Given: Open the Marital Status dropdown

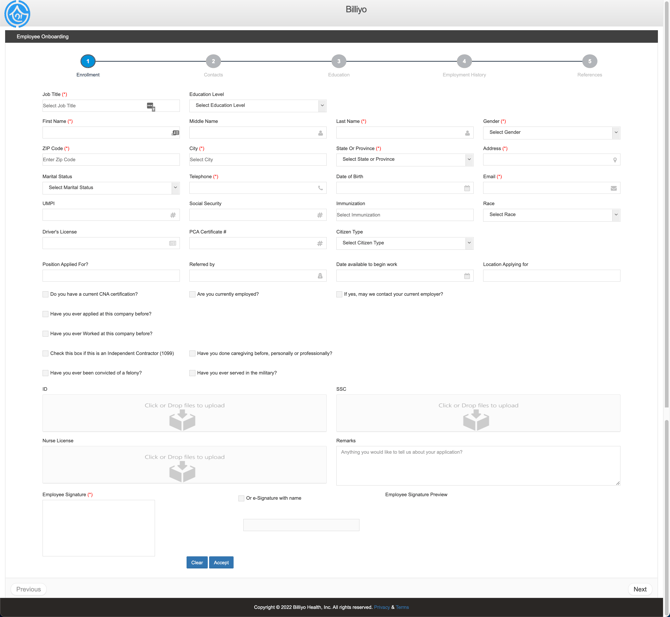Looking at the screenshot, I should (111, 187).
